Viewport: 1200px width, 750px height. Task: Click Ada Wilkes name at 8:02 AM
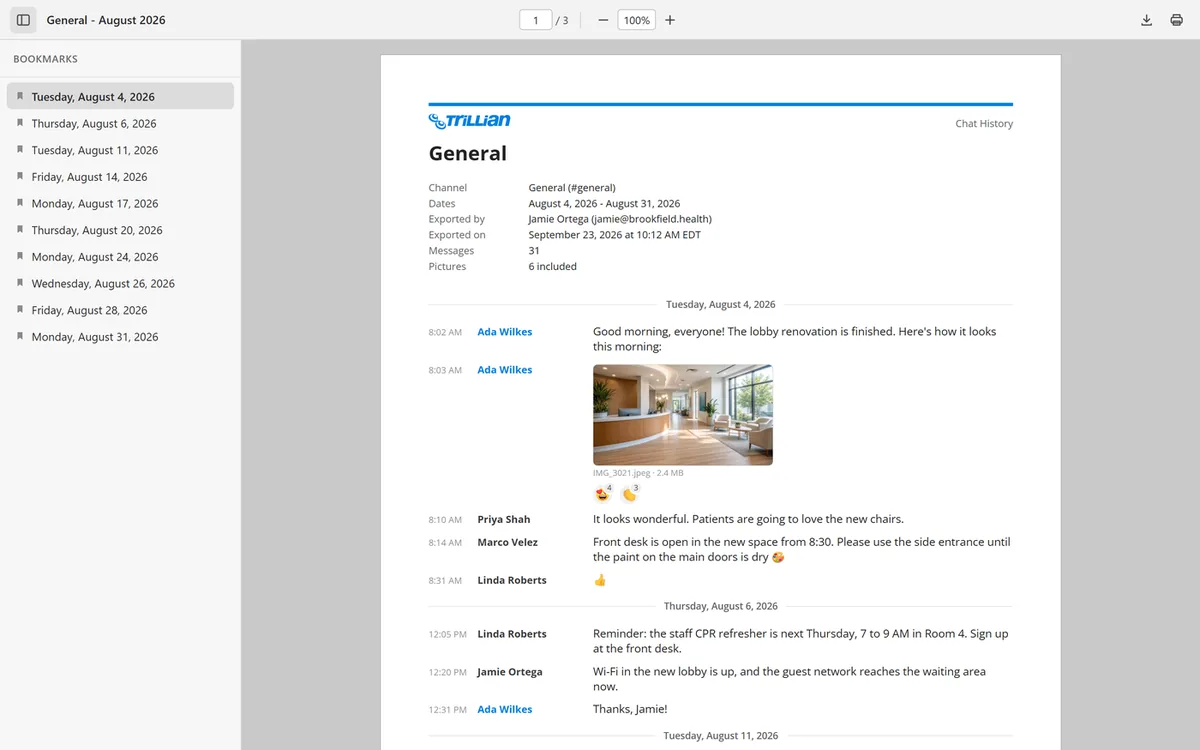click(505, 332)
